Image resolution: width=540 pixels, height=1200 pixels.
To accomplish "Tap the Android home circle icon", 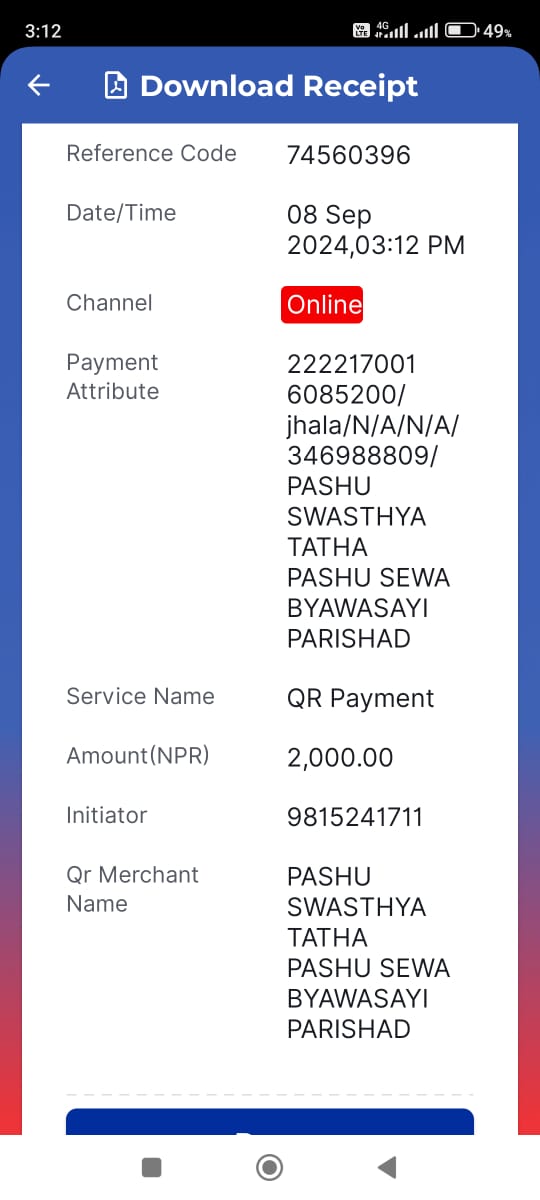I will tap(269, 1166).
